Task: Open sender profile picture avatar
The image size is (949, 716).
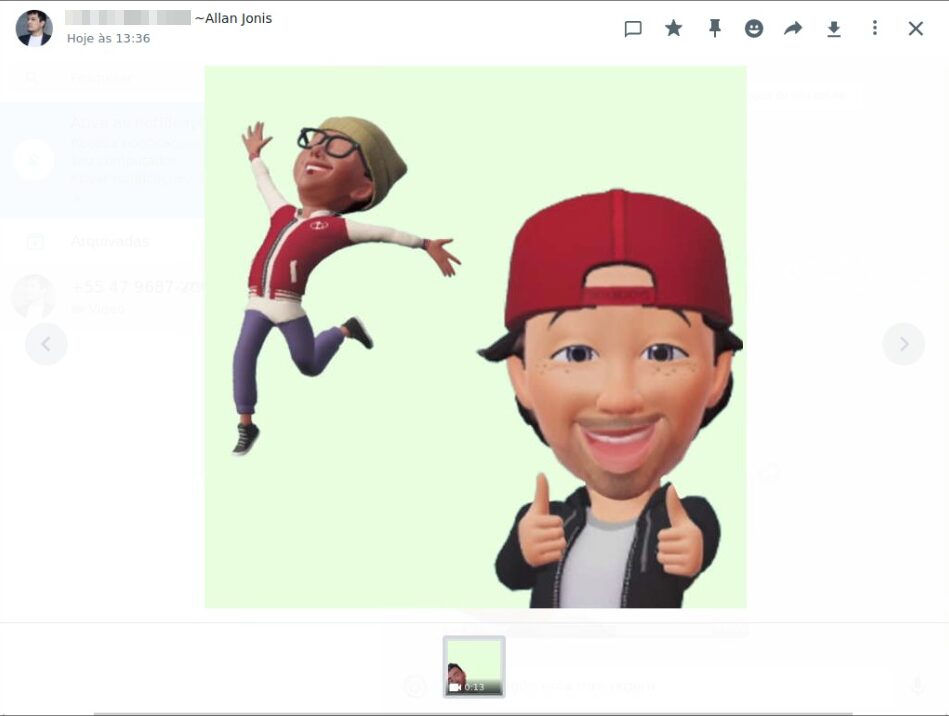Action: (x=34, y=28)
